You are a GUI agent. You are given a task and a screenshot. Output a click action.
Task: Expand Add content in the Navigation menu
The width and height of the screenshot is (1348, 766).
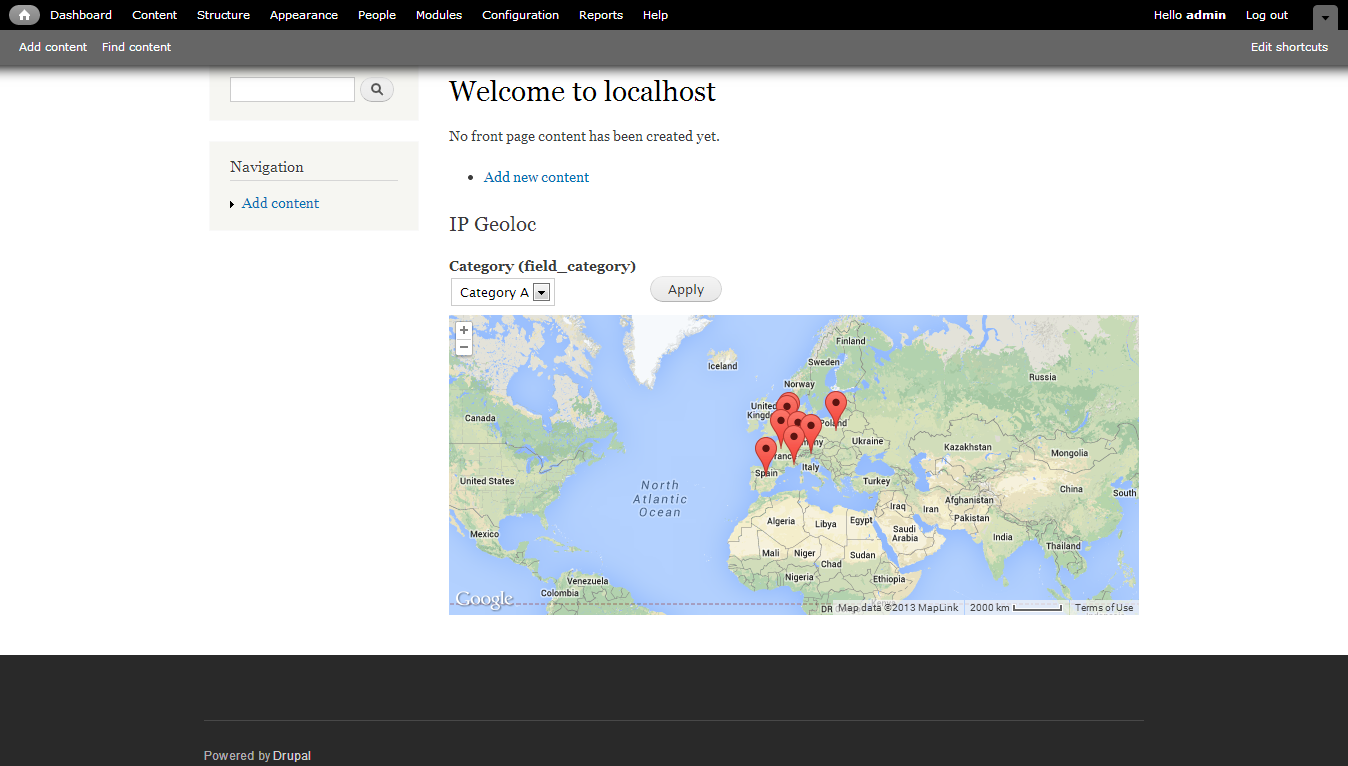coord(231,203)
